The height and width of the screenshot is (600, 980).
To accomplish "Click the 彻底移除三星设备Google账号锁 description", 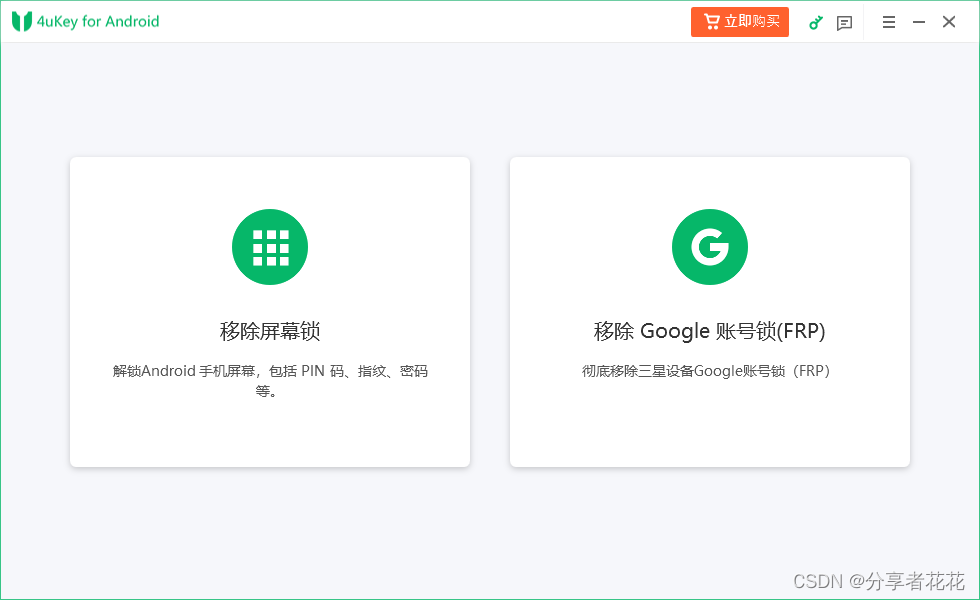I will coord(706,371).
